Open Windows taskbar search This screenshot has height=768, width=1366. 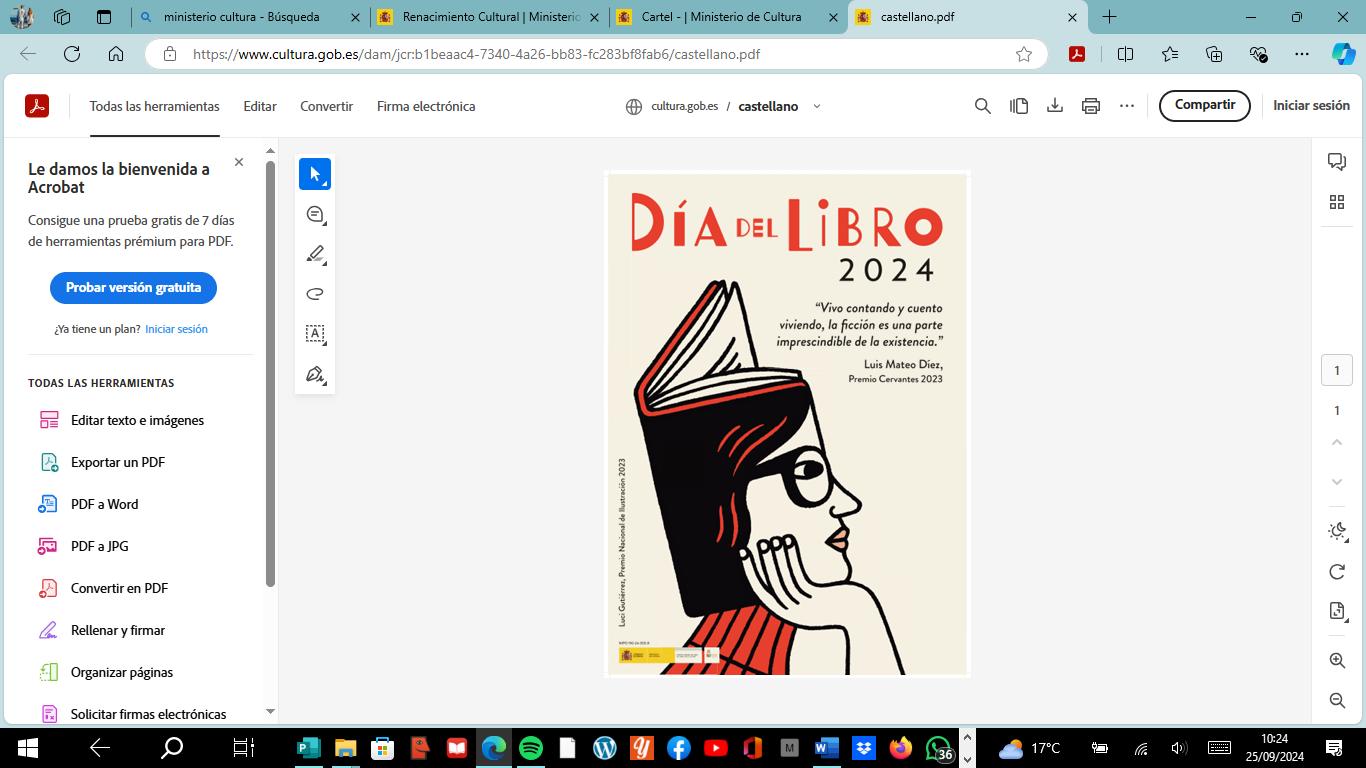172,748
